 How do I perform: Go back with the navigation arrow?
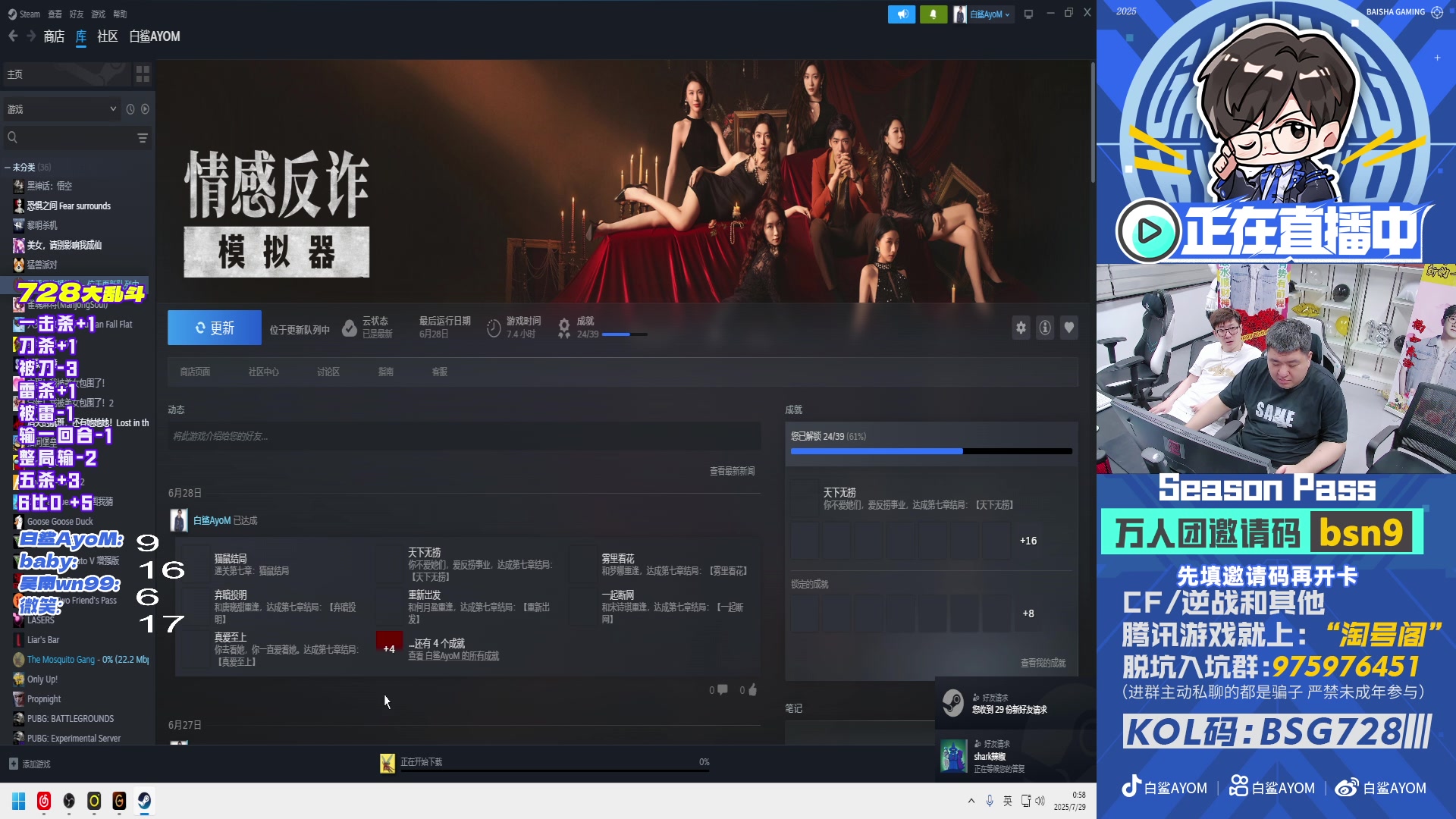13,36
